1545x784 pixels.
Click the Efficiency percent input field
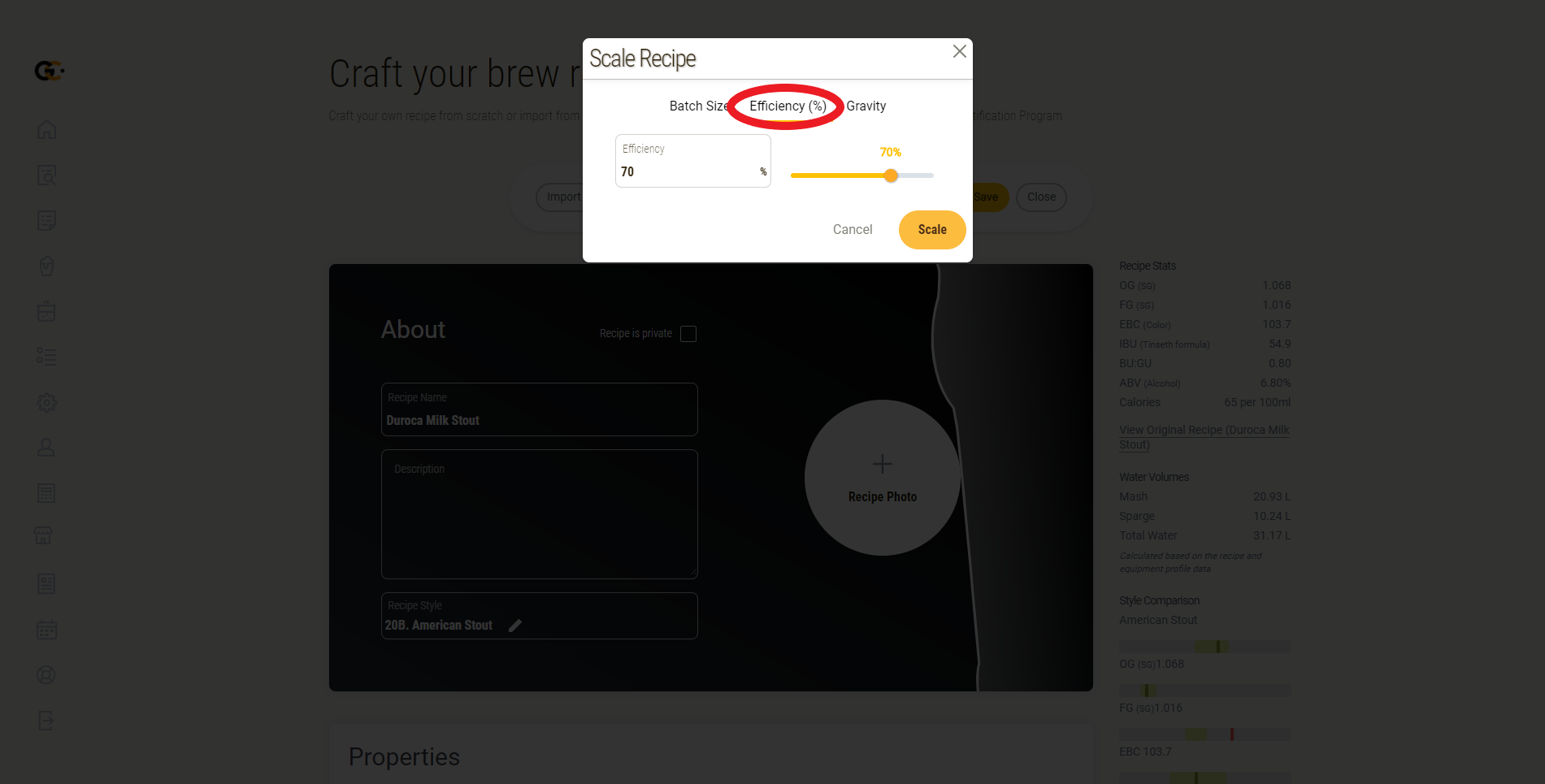click(693, 161)
